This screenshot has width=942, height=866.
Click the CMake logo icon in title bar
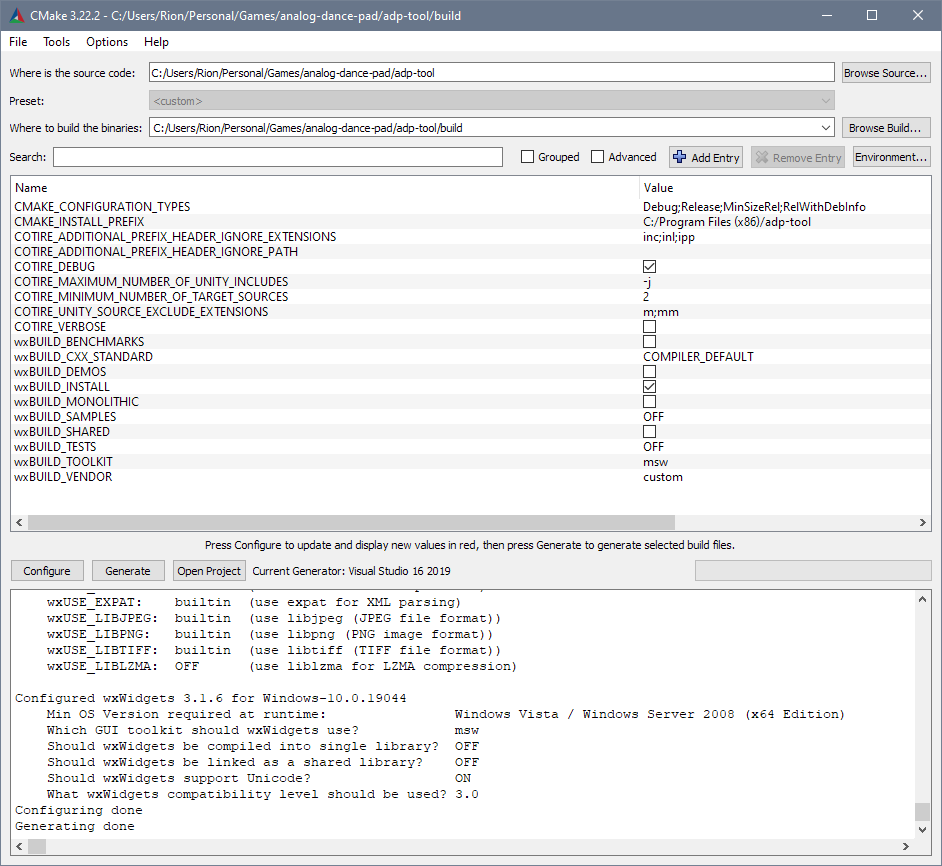17,15
